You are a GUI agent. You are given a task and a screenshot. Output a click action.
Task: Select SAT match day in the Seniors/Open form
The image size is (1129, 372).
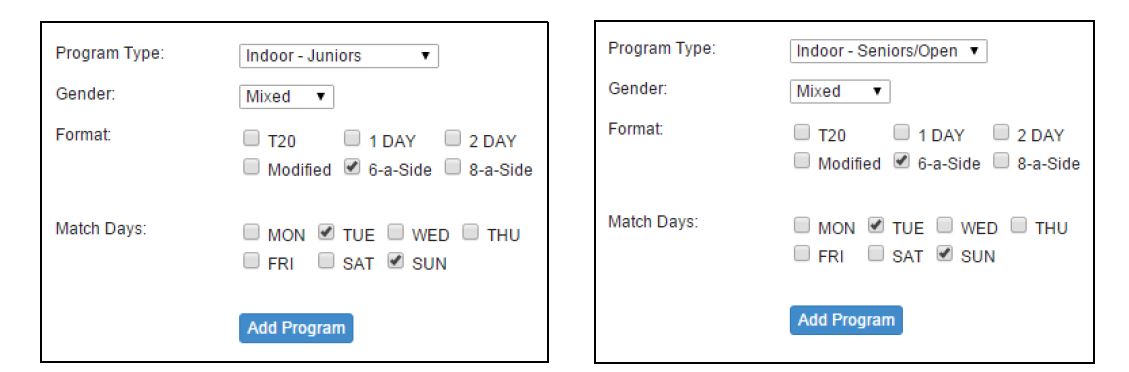click(876, 254)
